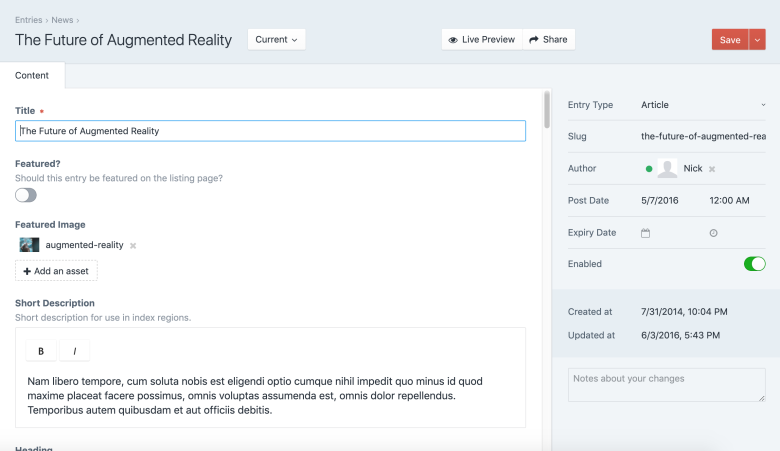Open the Save options dropdown arrow
The image size is (780, 451).
pos(757,40)
